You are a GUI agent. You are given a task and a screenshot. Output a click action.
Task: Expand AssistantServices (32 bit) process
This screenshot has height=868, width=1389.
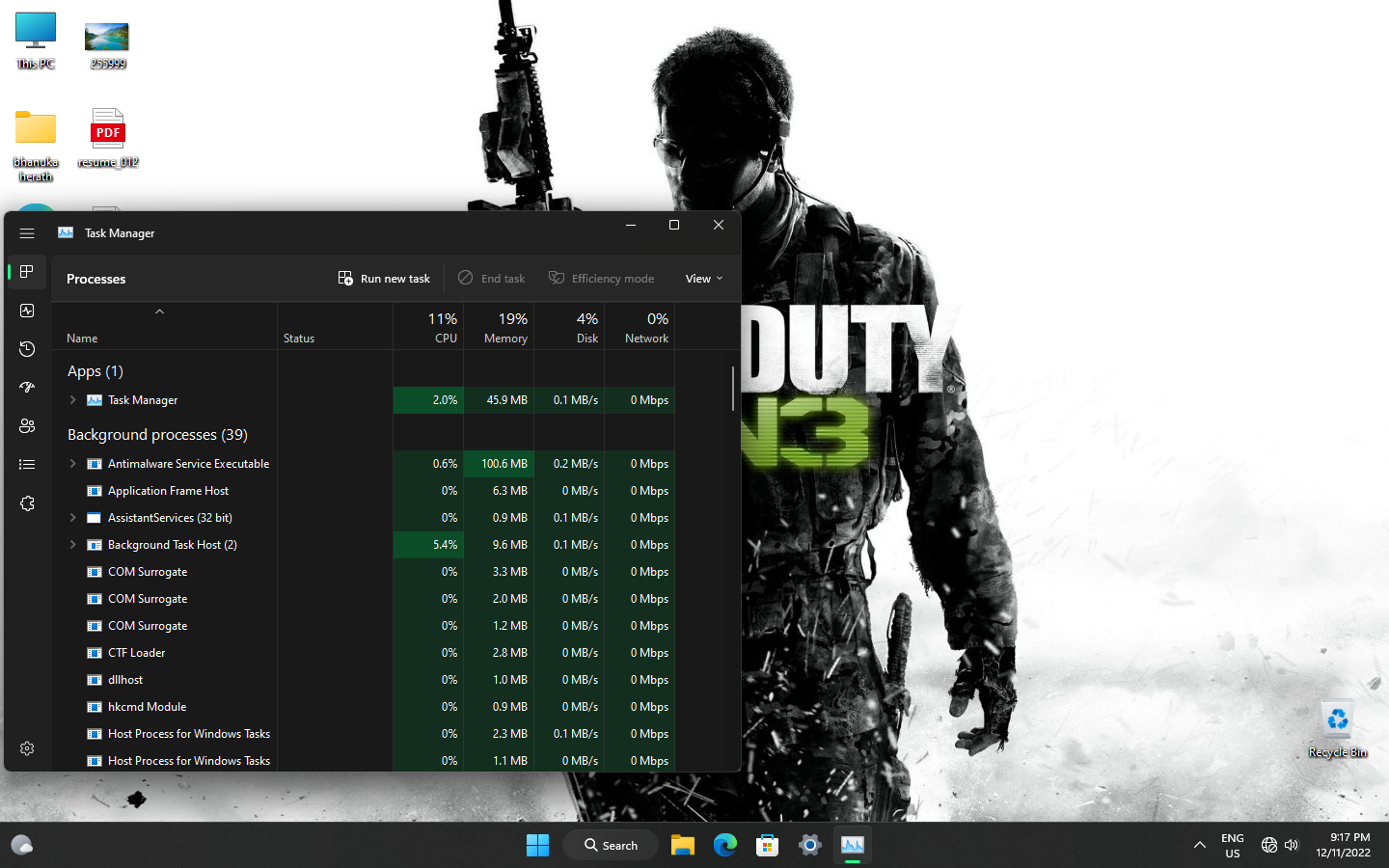(x=73, y=518)
